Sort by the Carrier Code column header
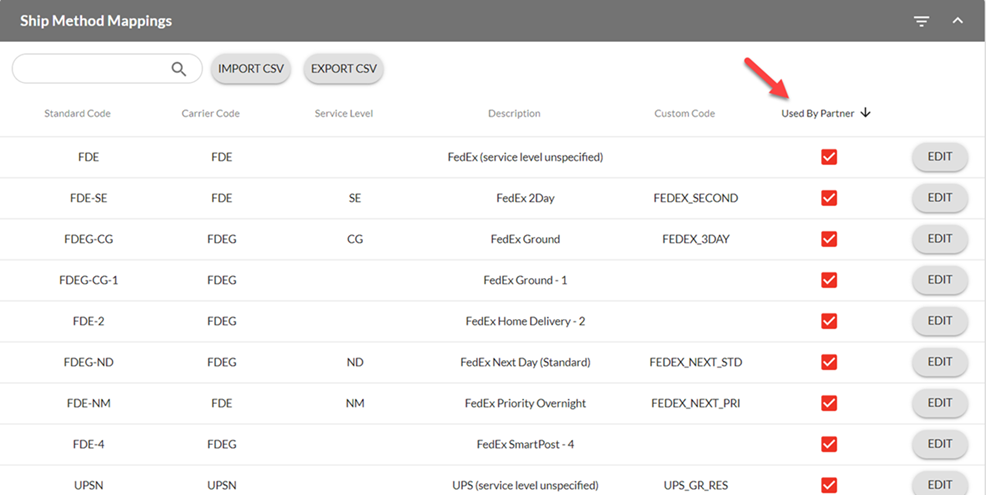The height and width of the screenshot is (495, 986). tap(210, 114)
